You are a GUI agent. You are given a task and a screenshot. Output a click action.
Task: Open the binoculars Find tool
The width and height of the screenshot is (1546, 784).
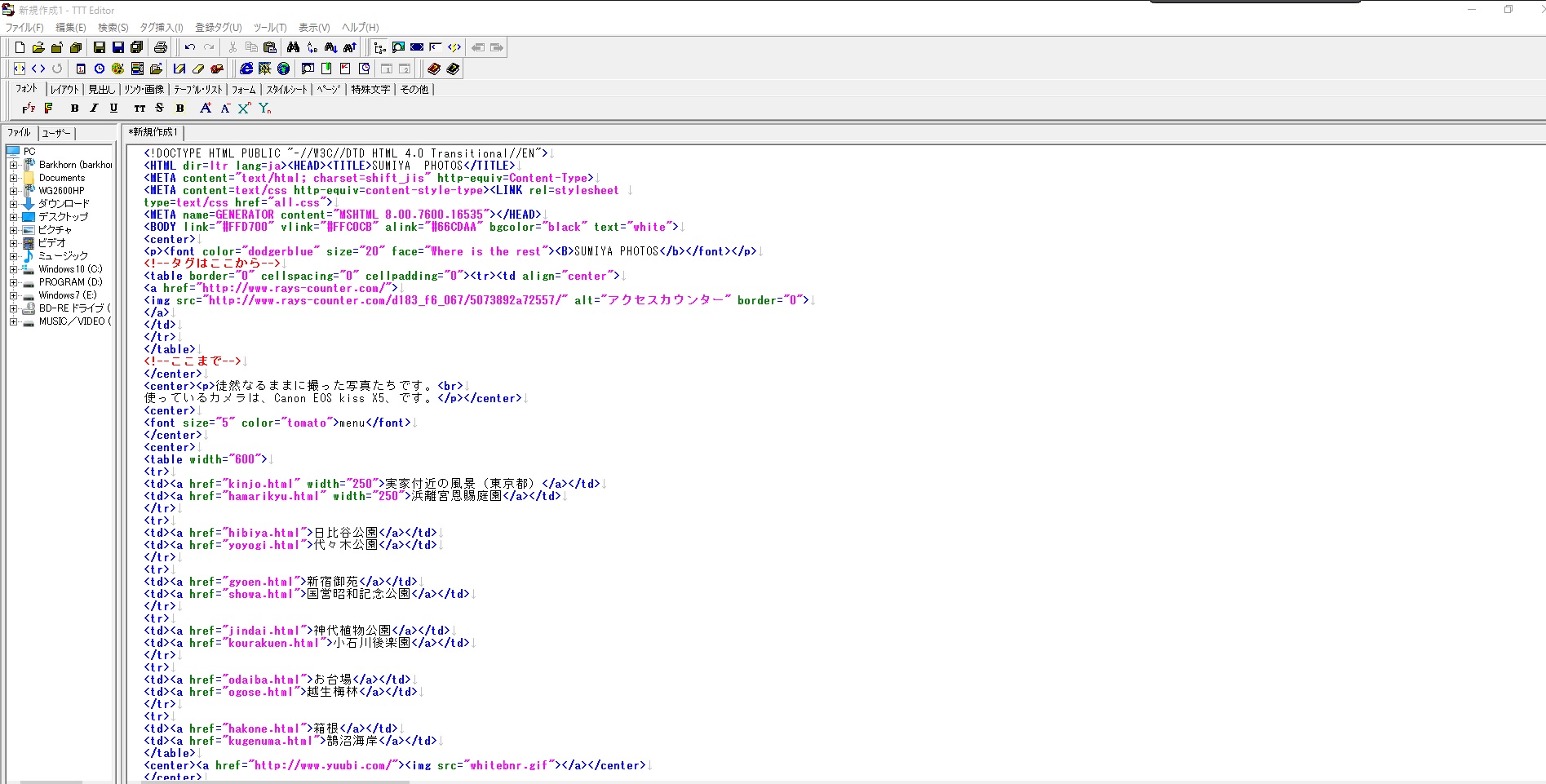294,47
